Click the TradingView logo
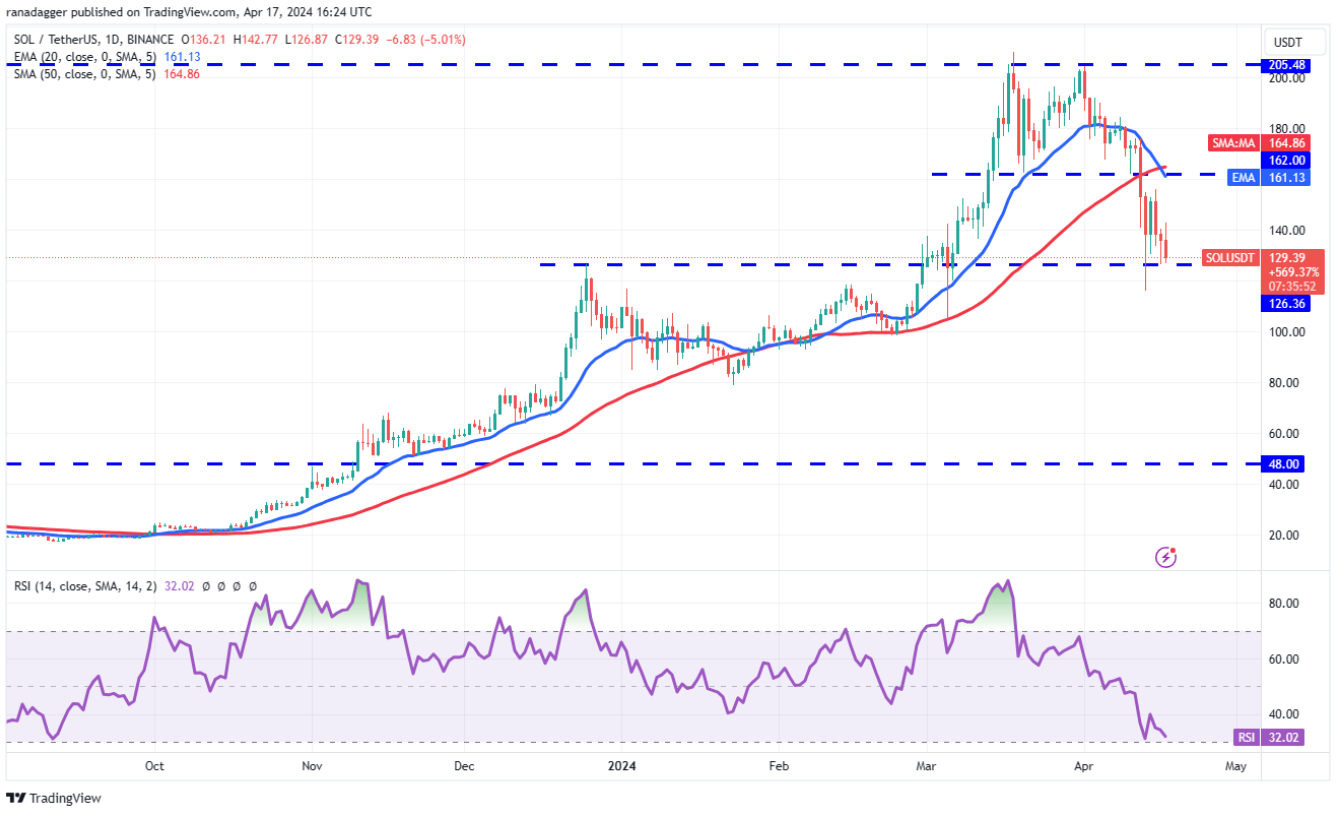1337x813 pixels. tap(54, 798)
